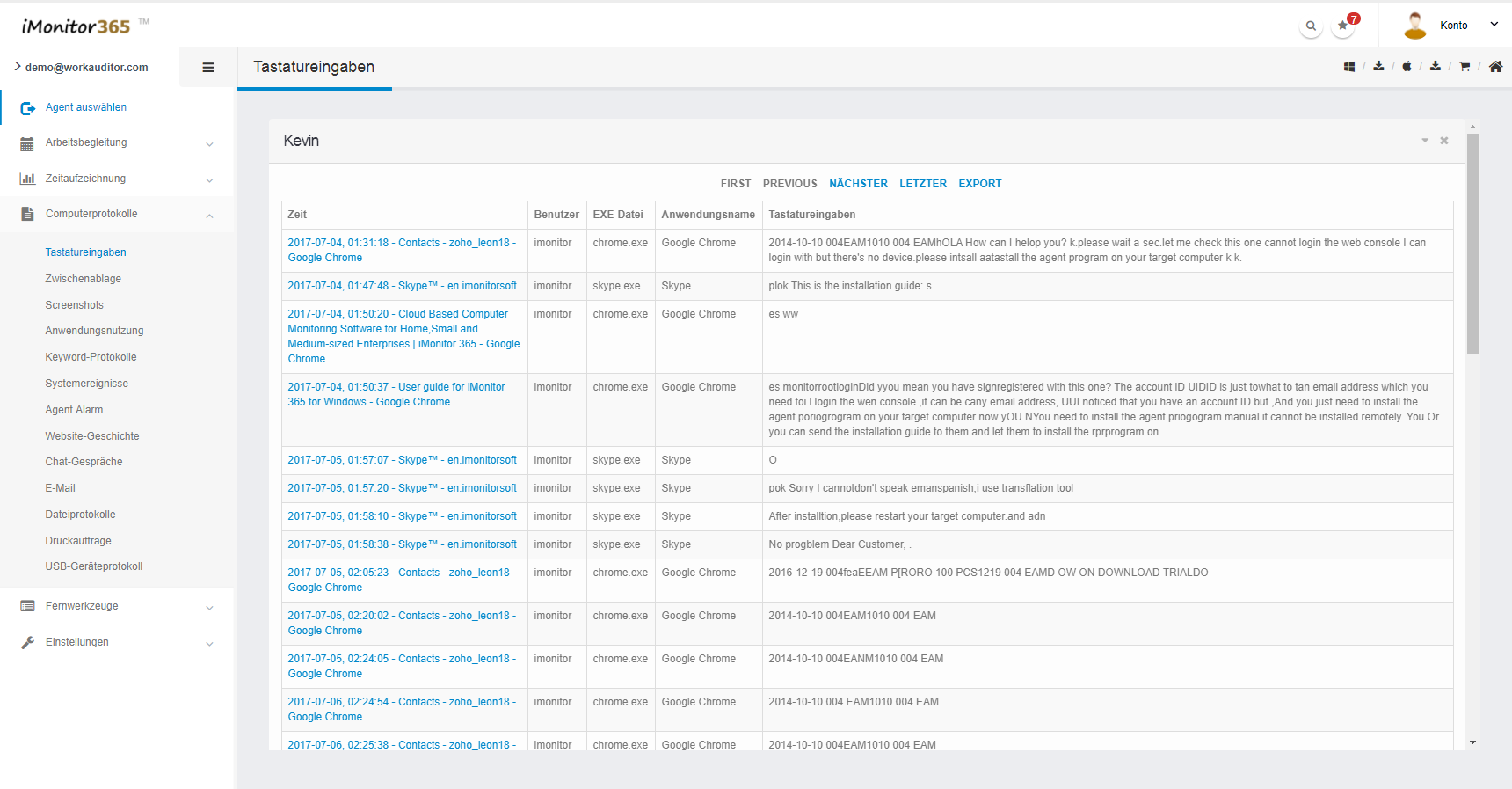Image resolution: width=1512 pixels, height=789 pixels.
Task: Go to the home icon
Action: point(1495,67)
